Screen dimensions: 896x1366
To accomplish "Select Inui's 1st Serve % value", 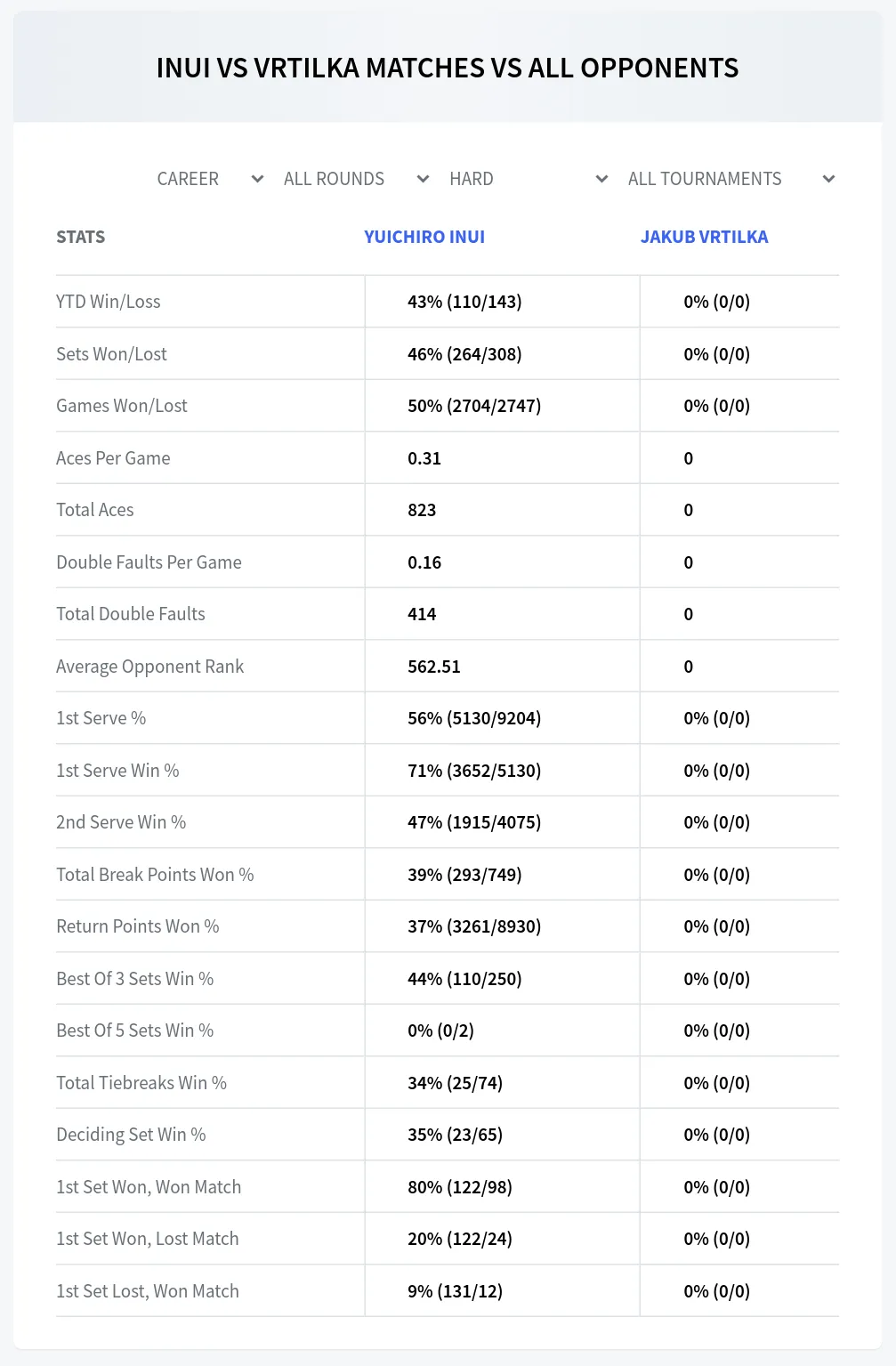I will point(474,718).
